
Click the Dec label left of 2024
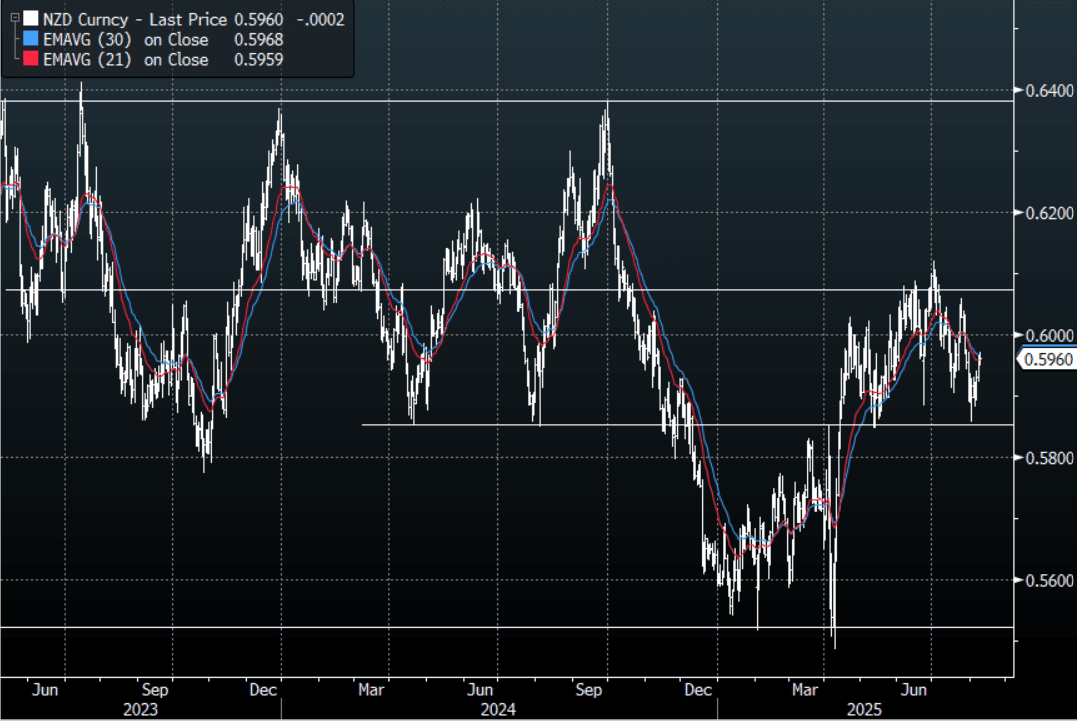pyautogui.click(x=263, y=690)
